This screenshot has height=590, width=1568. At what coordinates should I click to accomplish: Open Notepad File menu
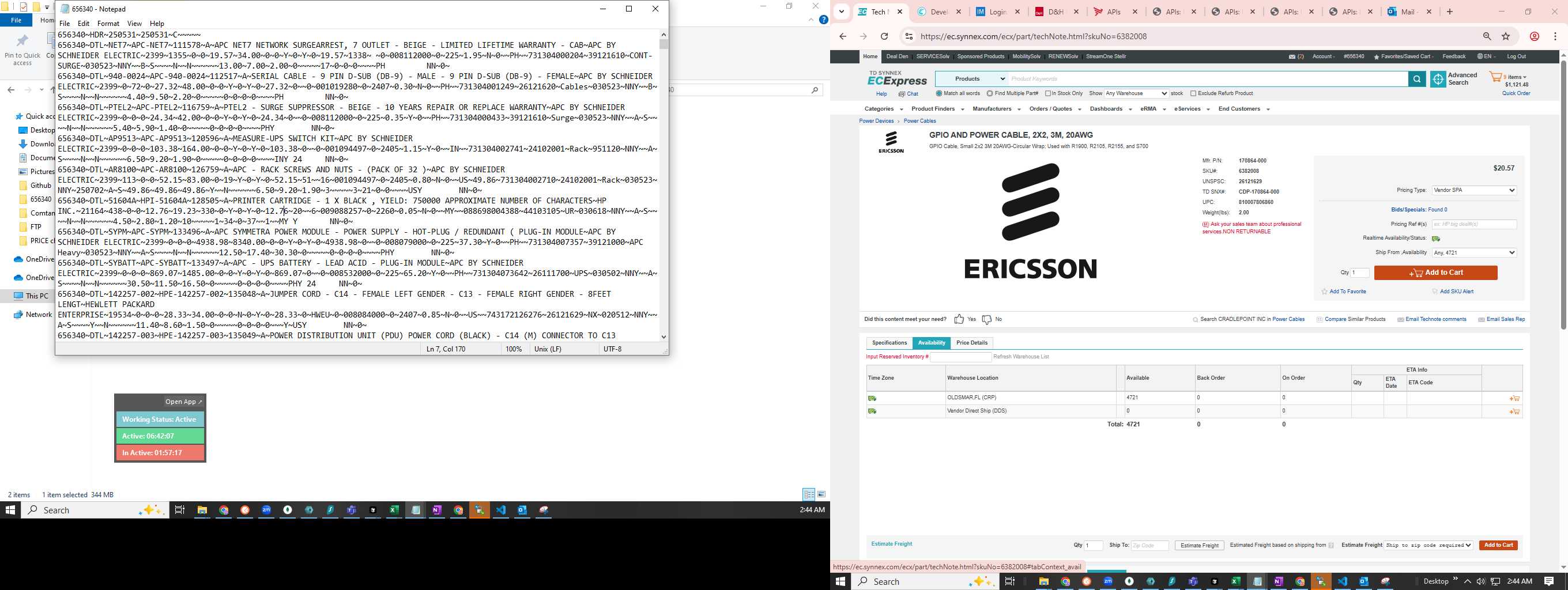[65, 24]
